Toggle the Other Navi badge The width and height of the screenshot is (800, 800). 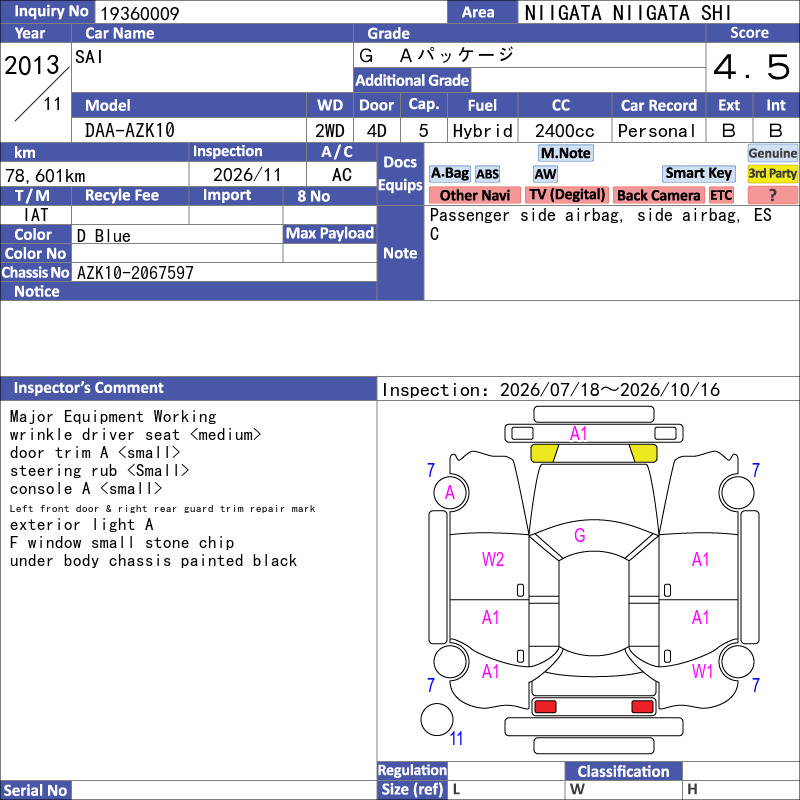point(474,195)
